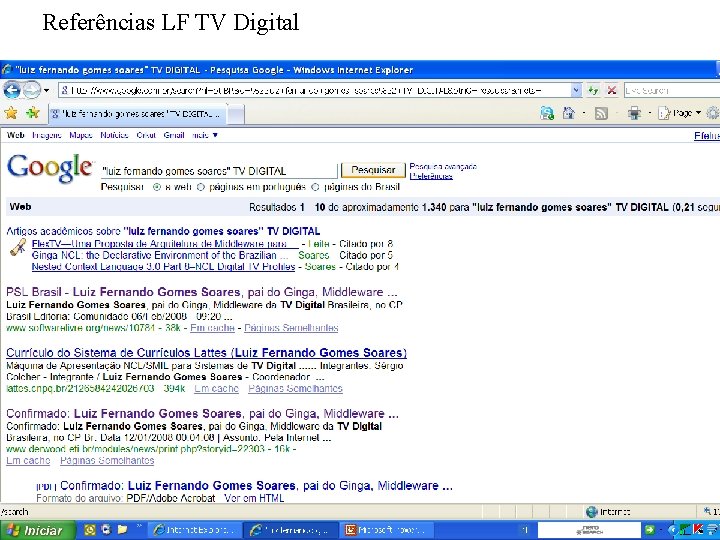The width and height of the screenshot is (720, 540).
Task: Open 'Páginas Semelhantes' for softwarelivre.org result
Action: coord(291,328)
